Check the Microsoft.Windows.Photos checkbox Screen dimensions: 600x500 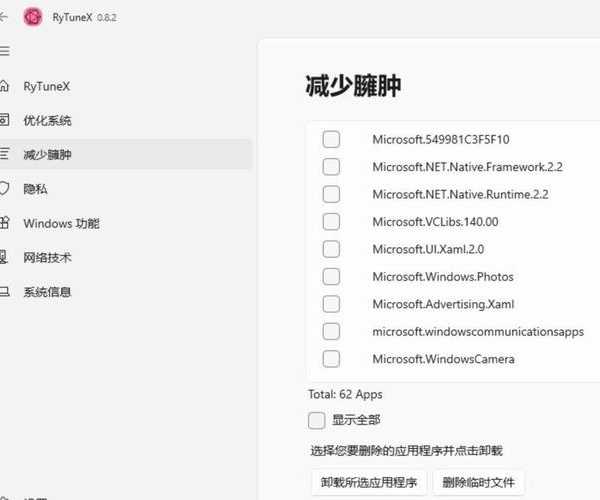pyautogui.click(x=331, y=276)
